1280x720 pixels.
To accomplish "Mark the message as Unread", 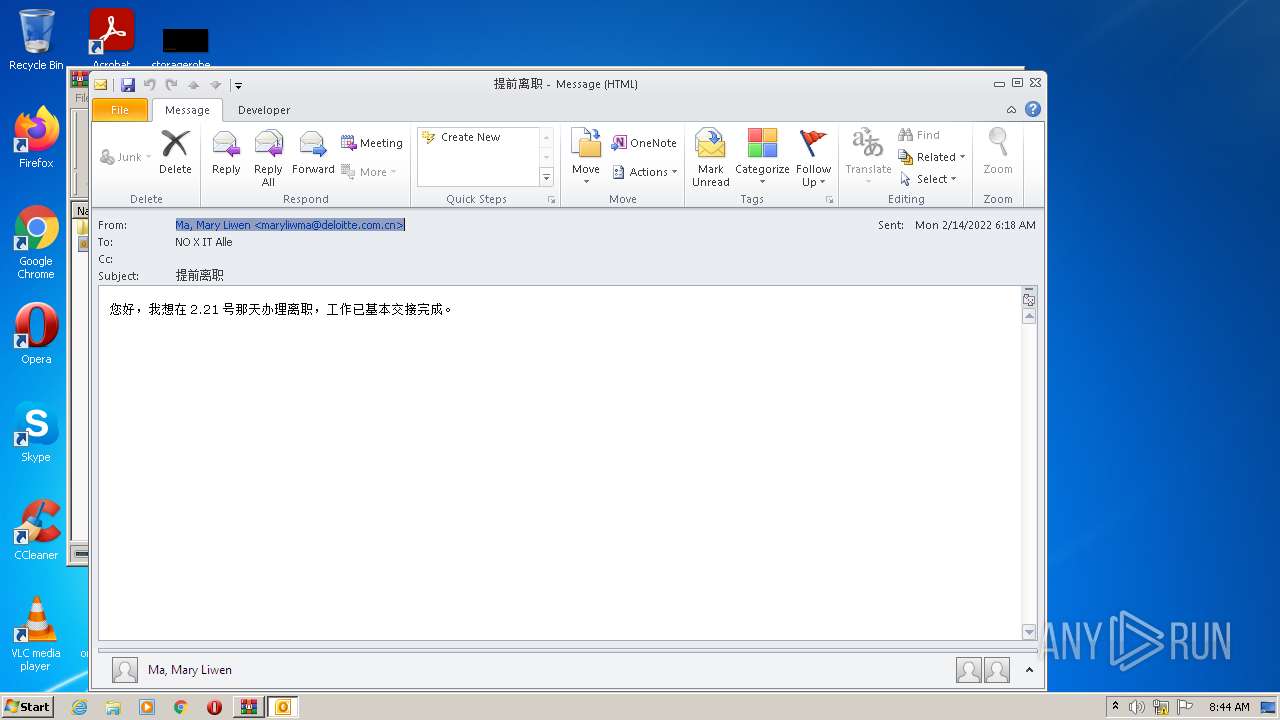I will [710, 158].
